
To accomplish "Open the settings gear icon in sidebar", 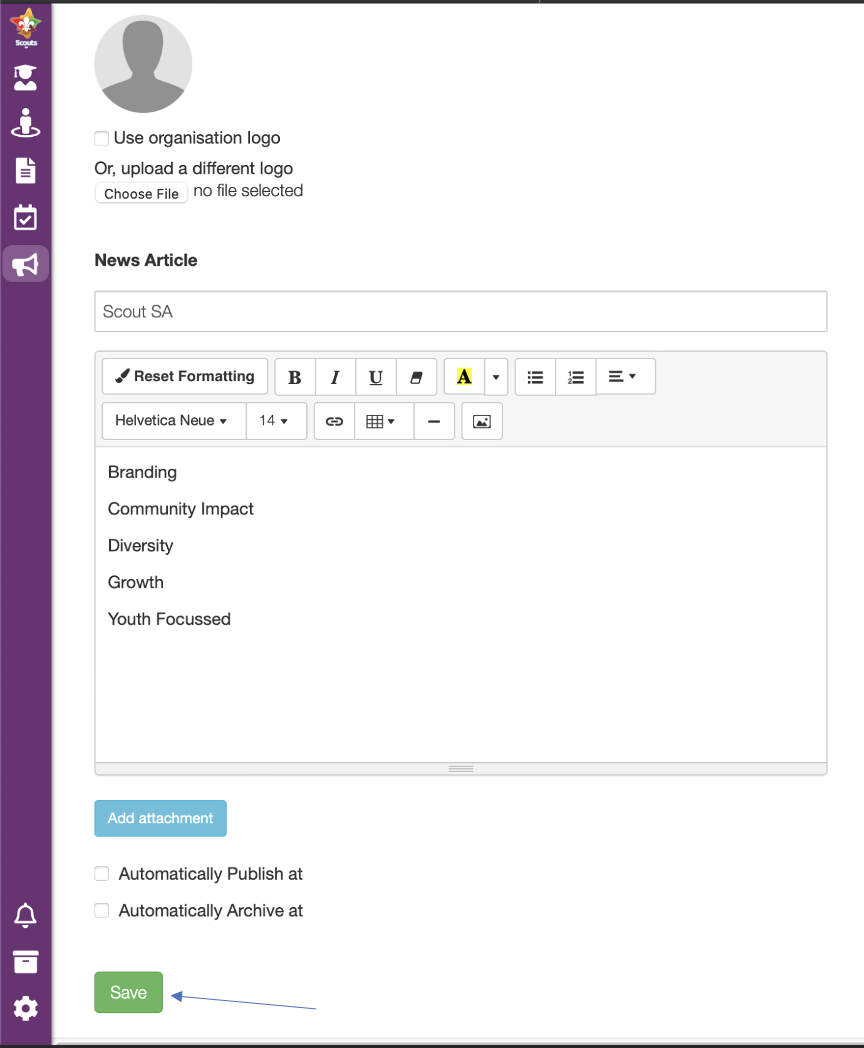I will (x=25, y=1008).
